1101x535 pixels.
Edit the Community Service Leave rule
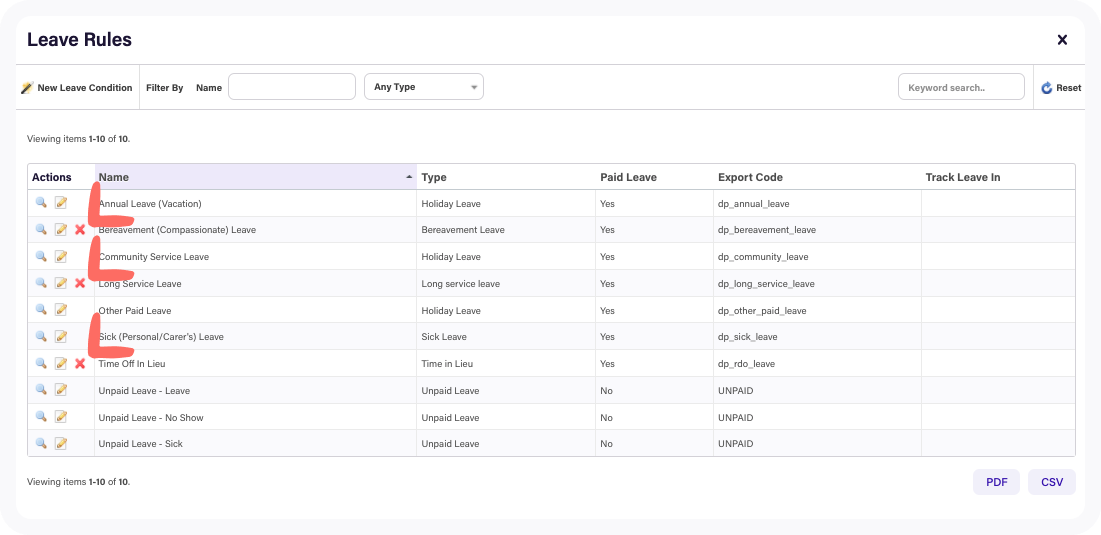click(x=61, y=256)
